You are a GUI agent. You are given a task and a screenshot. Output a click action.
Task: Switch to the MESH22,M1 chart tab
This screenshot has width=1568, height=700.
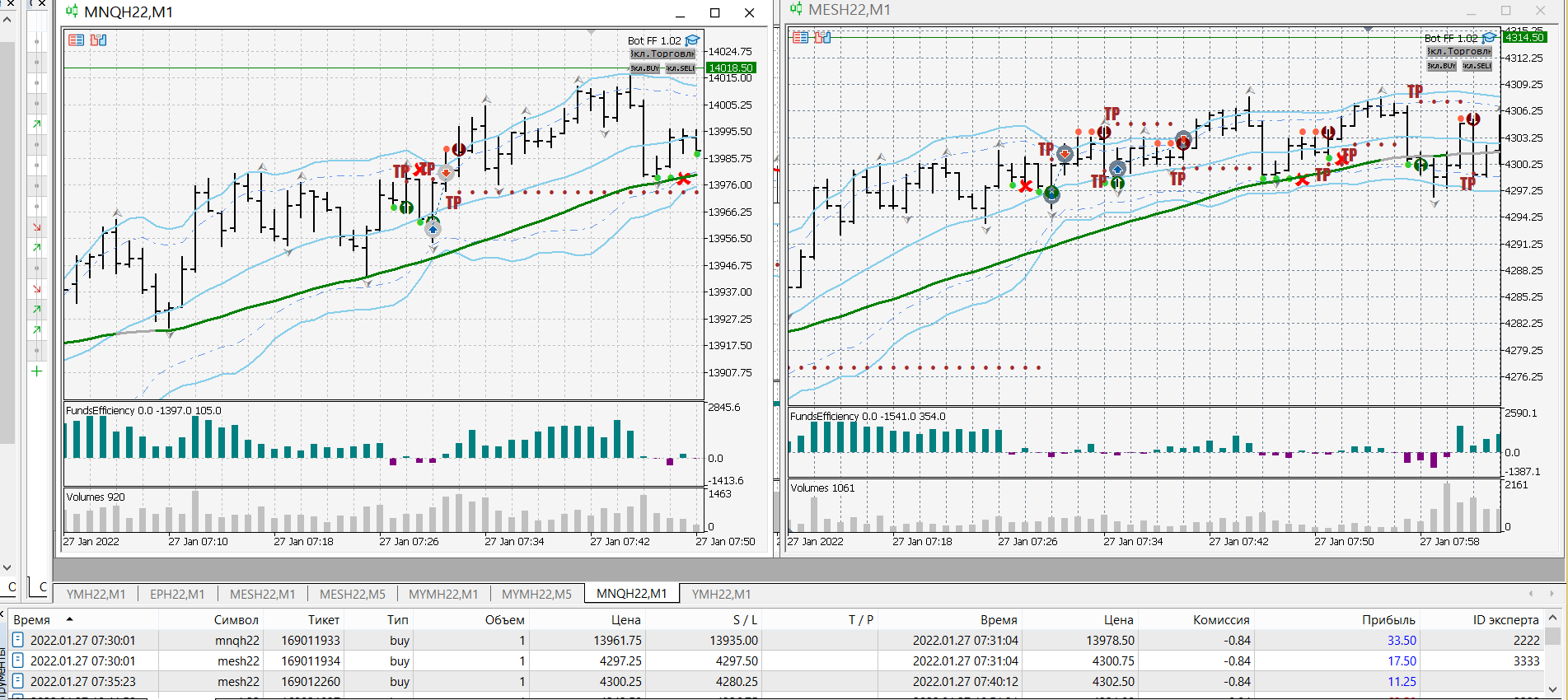point(262,594)
